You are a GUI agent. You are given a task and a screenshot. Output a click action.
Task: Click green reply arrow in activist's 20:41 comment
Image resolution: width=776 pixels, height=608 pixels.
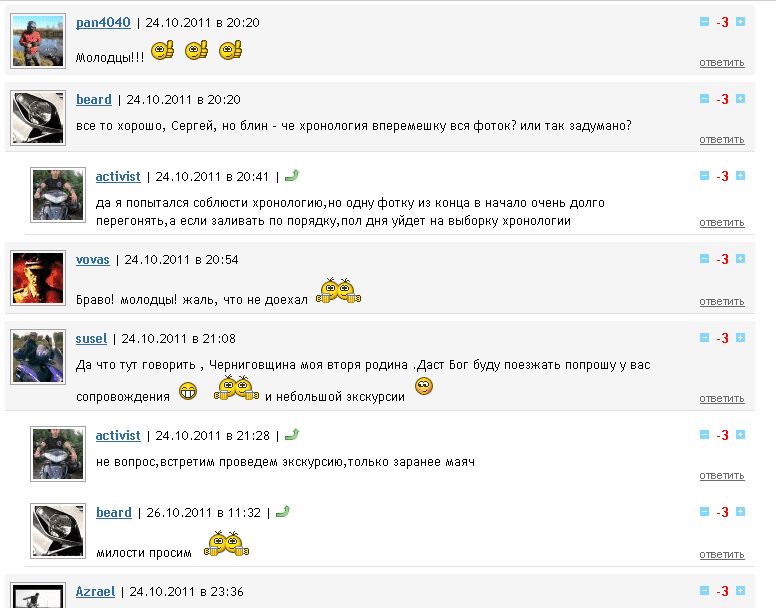coord(292,176)
